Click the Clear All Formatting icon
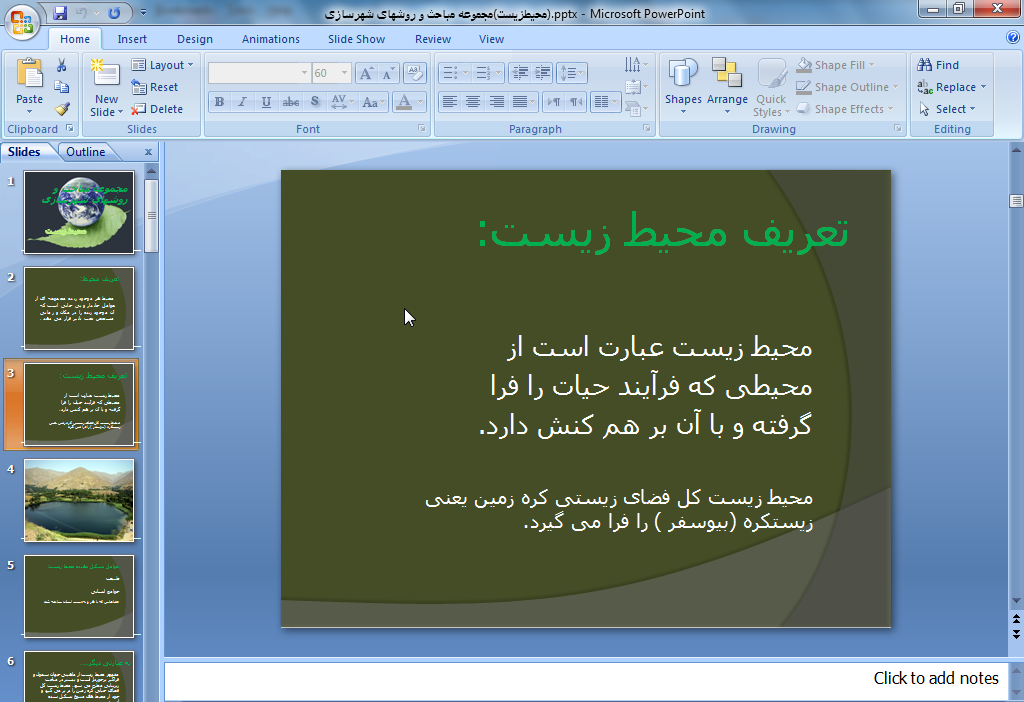This screenshot has height=702, width=1024. [416, 73]
